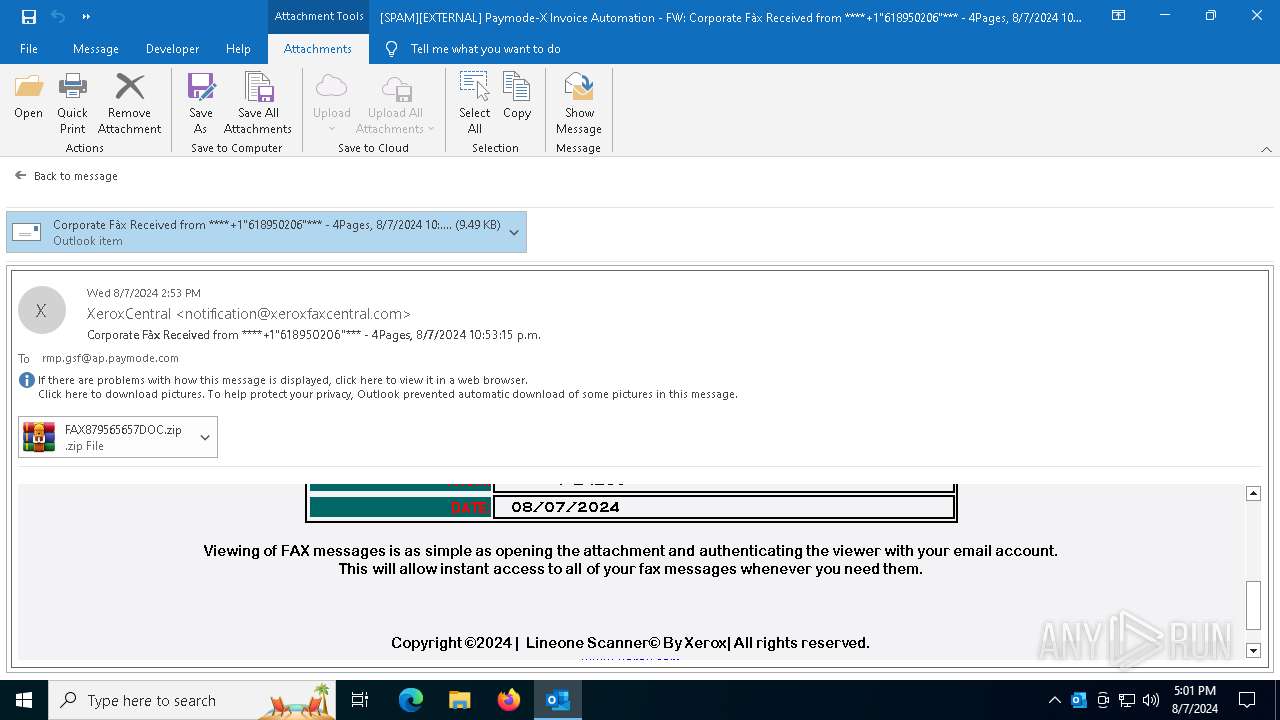Collapse the ribbon with the chevron
Image resolution: width=1280 pixels, height=720 pixels.
(1266, 149)
